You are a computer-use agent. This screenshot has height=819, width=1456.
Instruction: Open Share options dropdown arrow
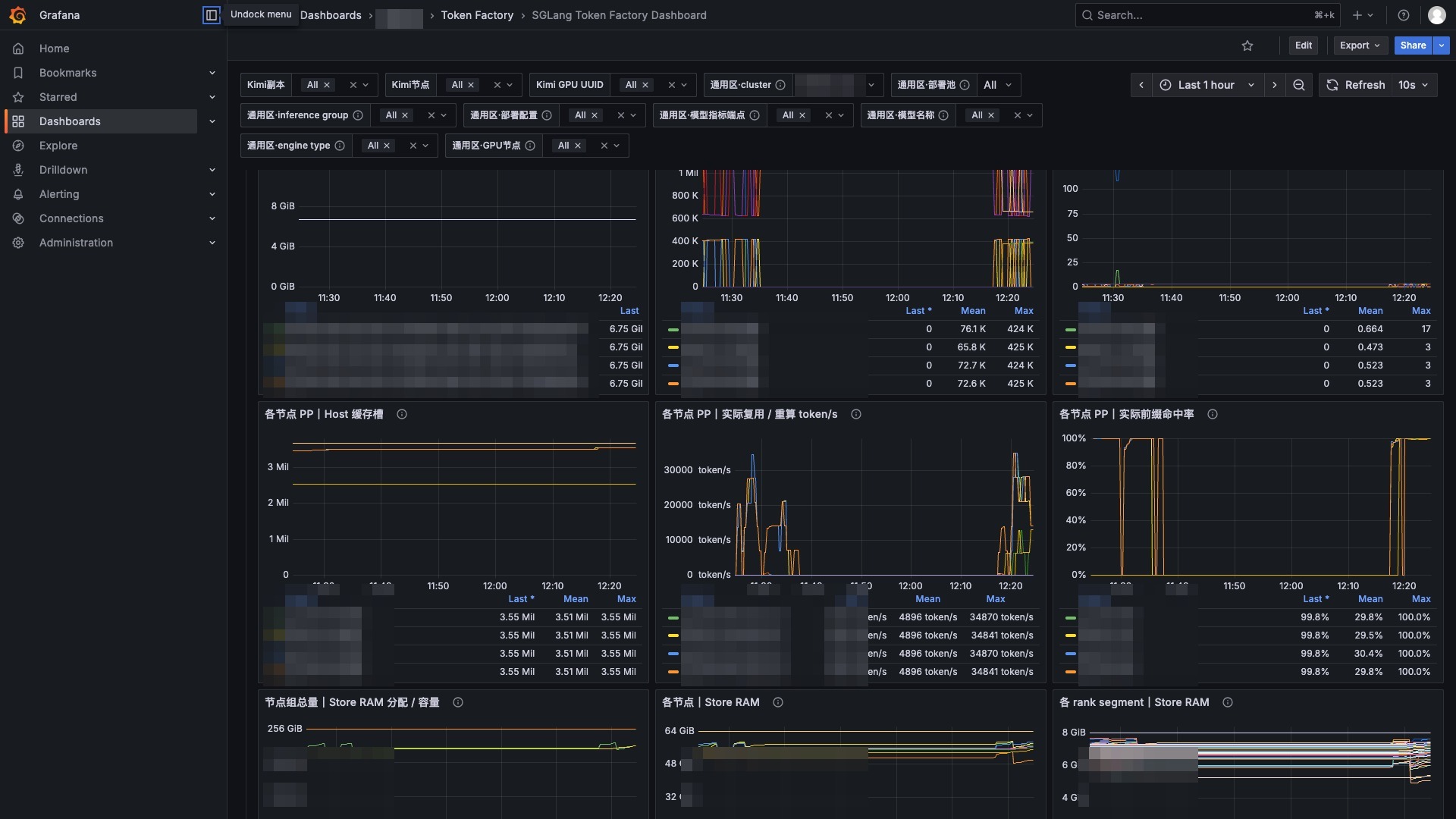pyautogui.click(x=1442, y=45)
